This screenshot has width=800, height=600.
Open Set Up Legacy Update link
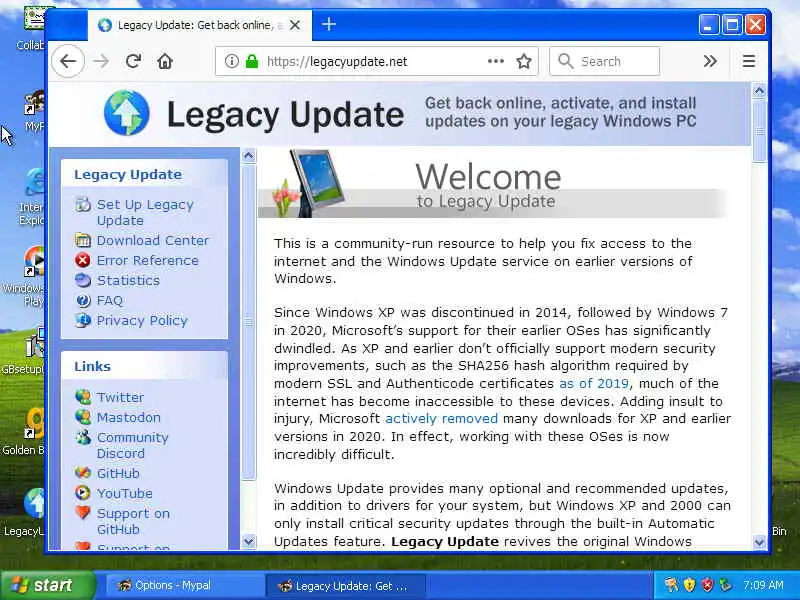point(145,212)
